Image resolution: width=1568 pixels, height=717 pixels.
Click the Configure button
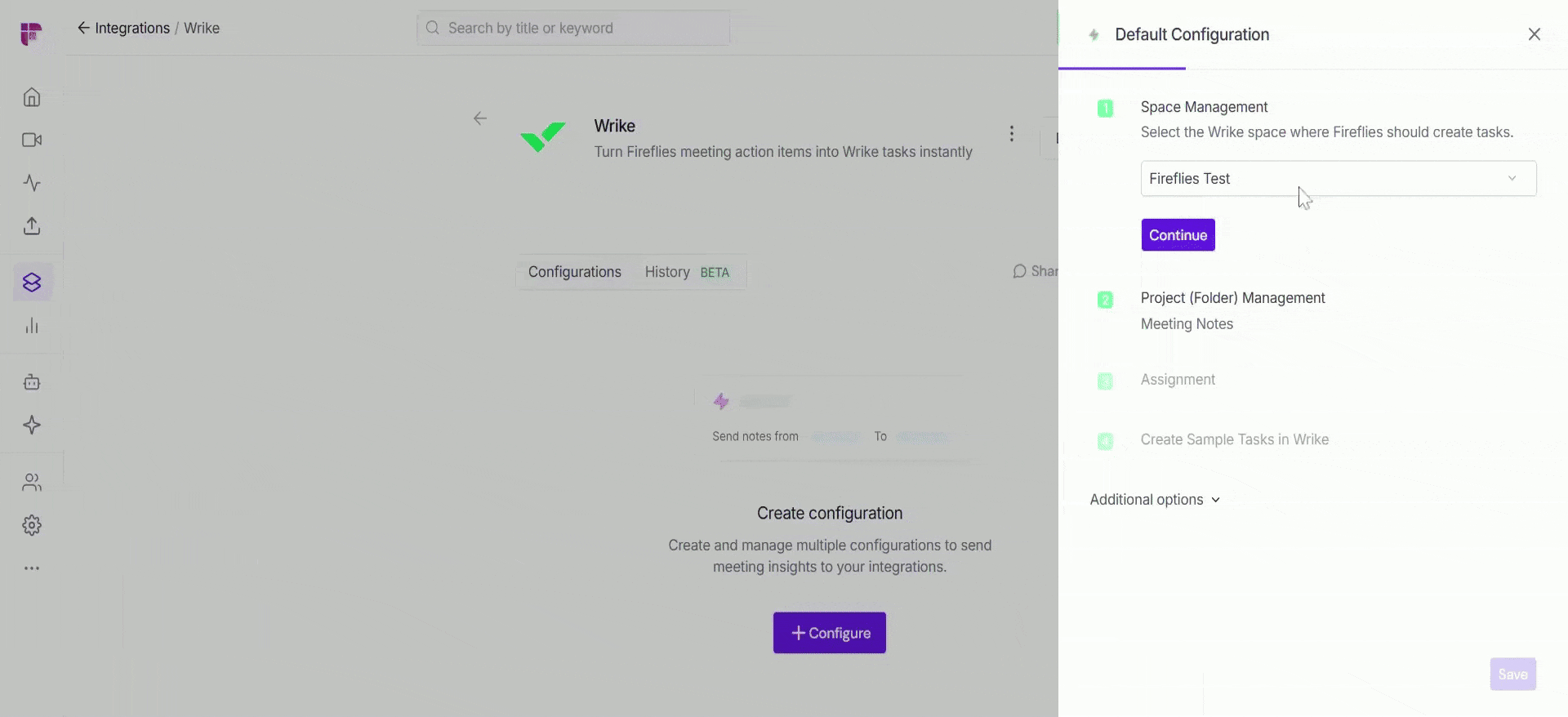(829, 633)
